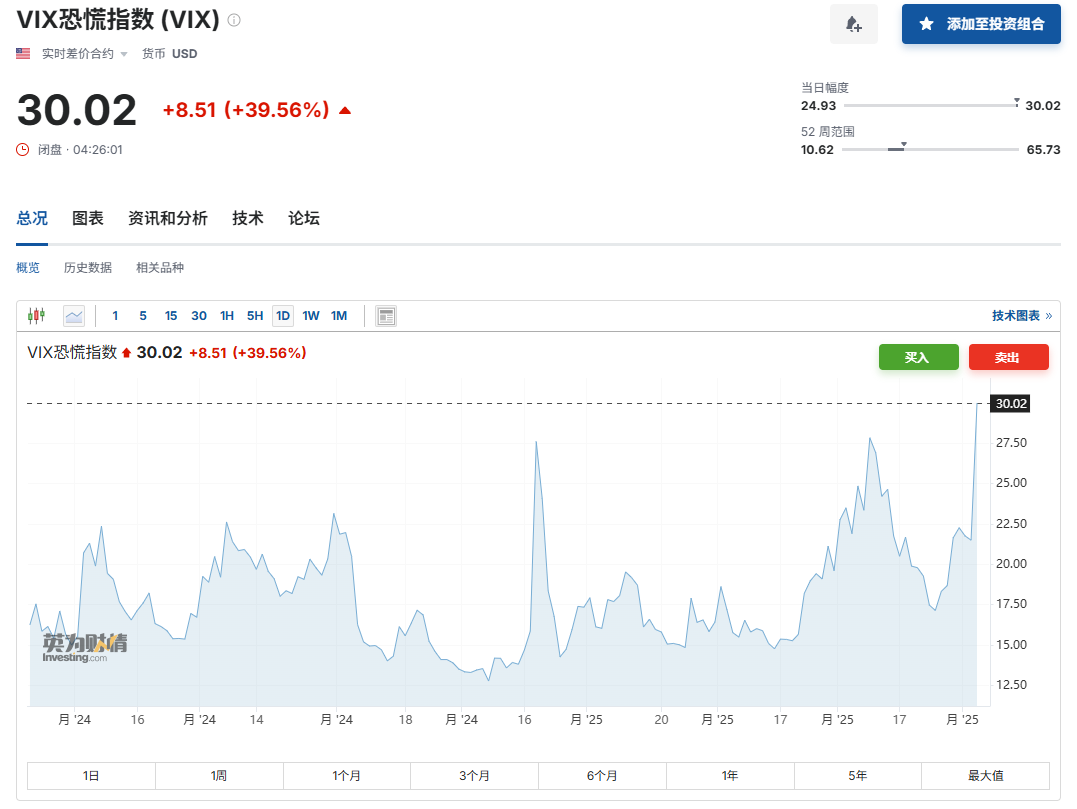Switch to the 图表 tab
This screenshot has width=1077, height=809.
coord(88,218)
